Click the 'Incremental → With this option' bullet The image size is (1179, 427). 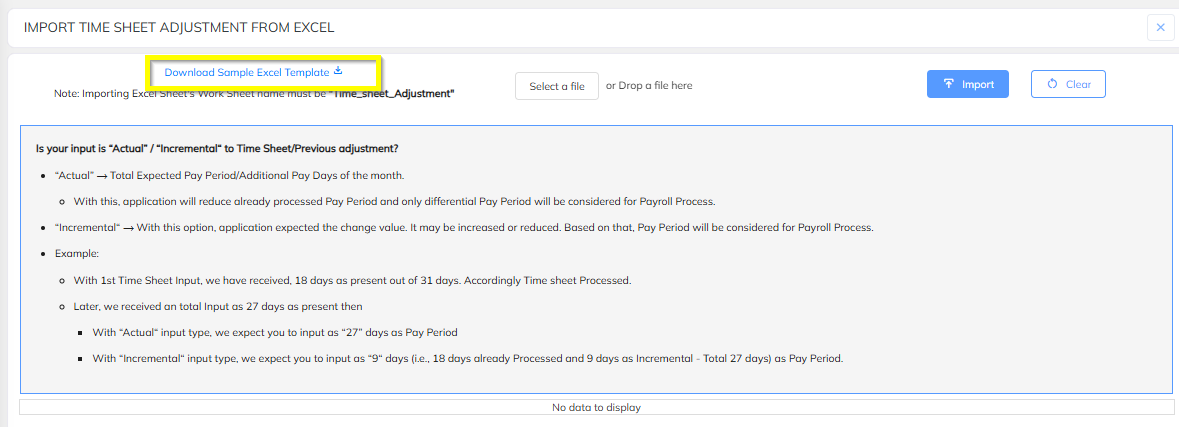[464, 228]
